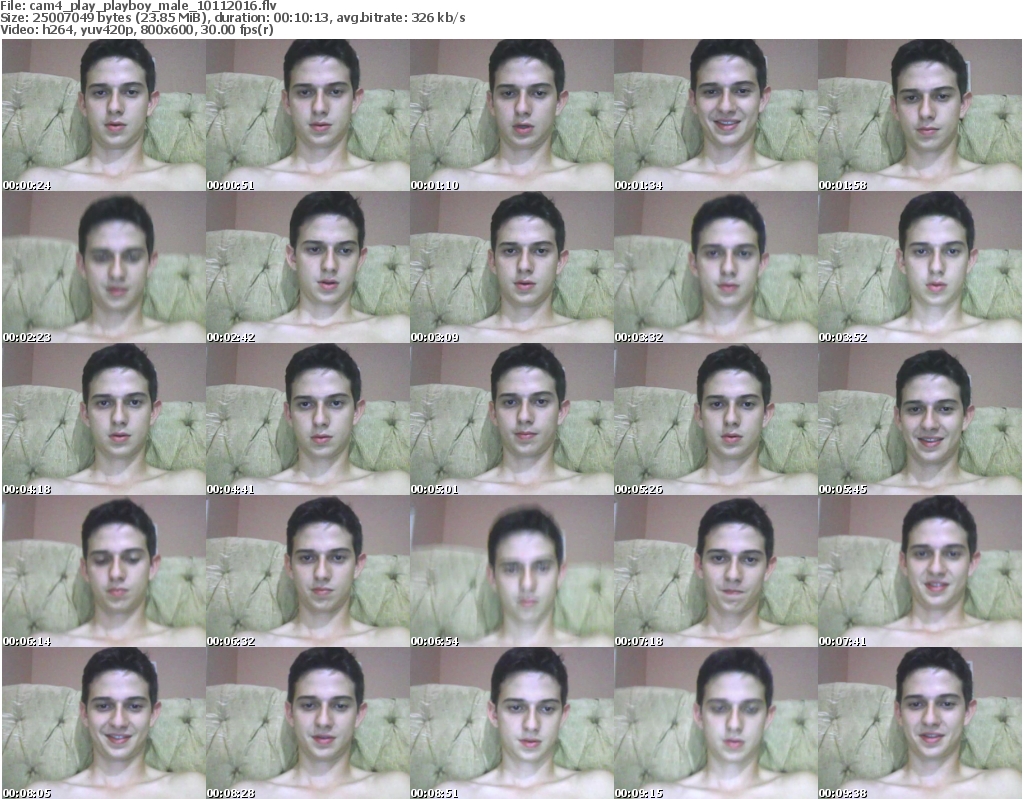The height and width of the screenshot is (799, 1024).
Task: Open the frame stamped 00:02:42
Action: click(x=308, y=267)
